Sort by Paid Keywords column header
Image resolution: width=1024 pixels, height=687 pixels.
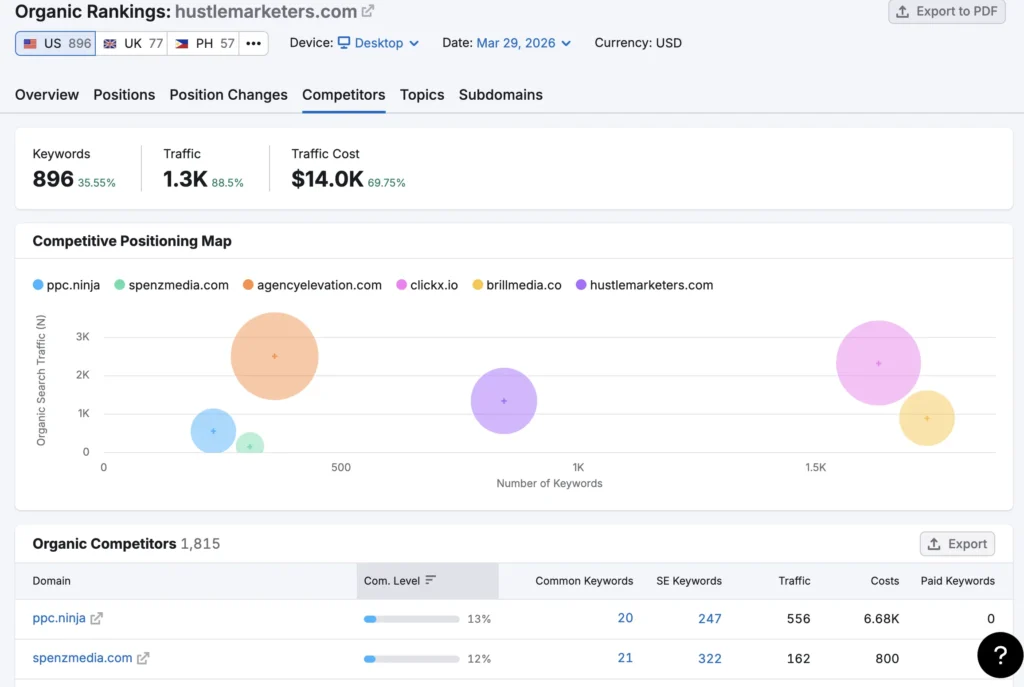[957, 581]
